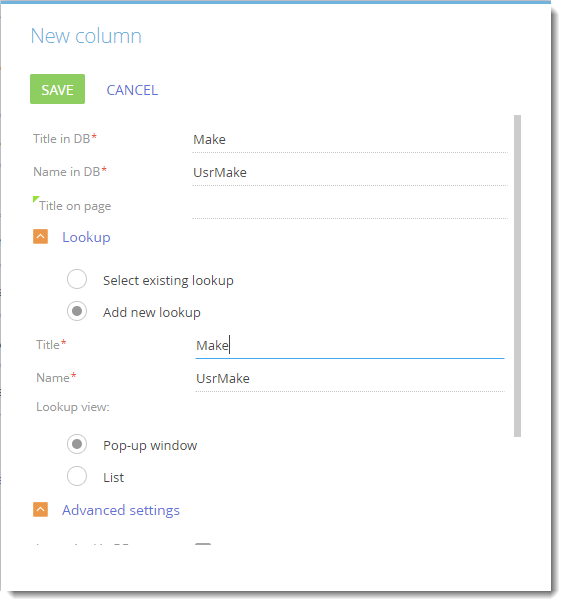
Task: Select the Add new lookup radio option
Action: coord(77,311)
